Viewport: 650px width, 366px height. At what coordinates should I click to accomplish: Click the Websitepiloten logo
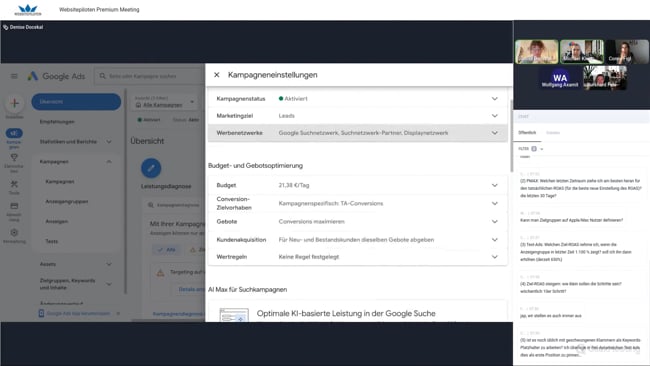pos(28,10)
